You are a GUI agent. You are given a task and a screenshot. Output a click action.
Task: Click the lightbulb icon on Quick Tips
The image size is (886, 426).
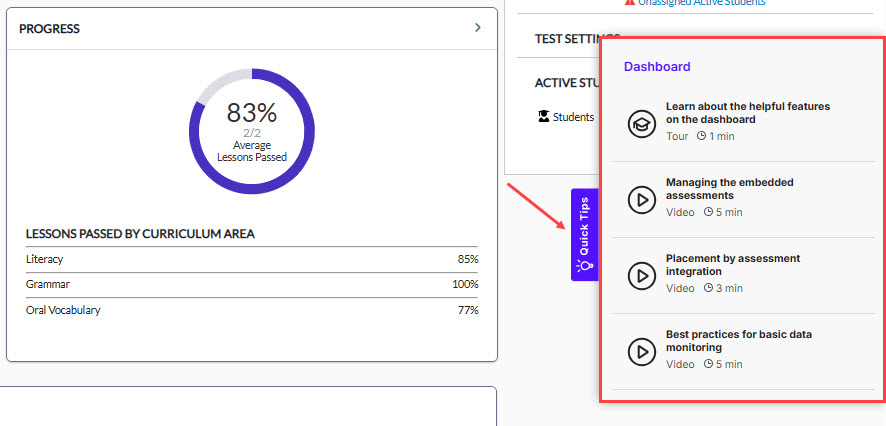coord(585,266)
